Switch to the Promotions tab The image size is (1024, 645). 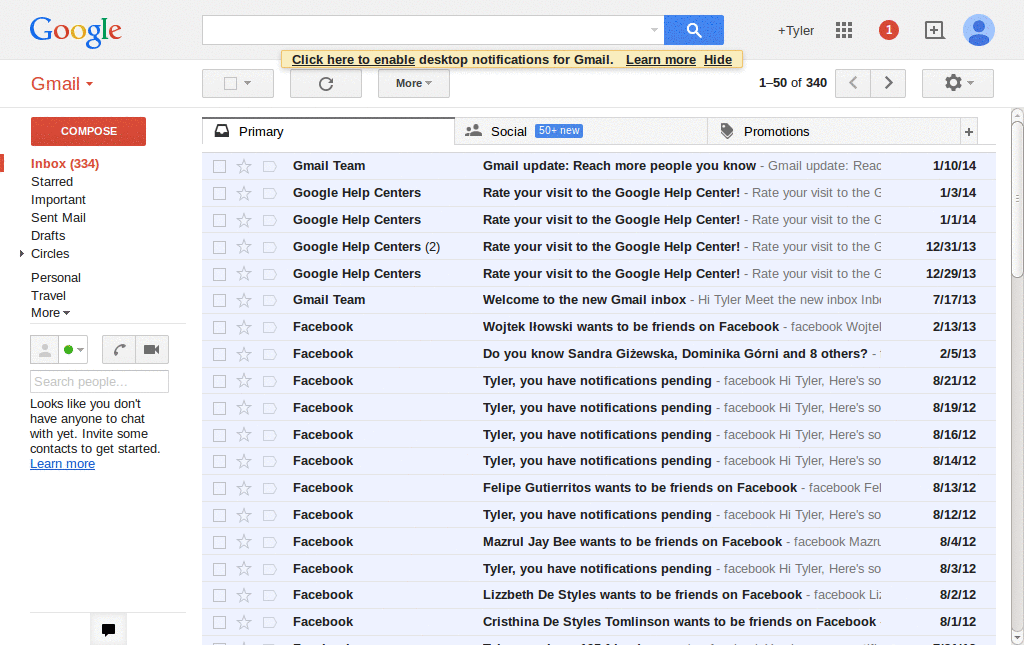point(834,132)
